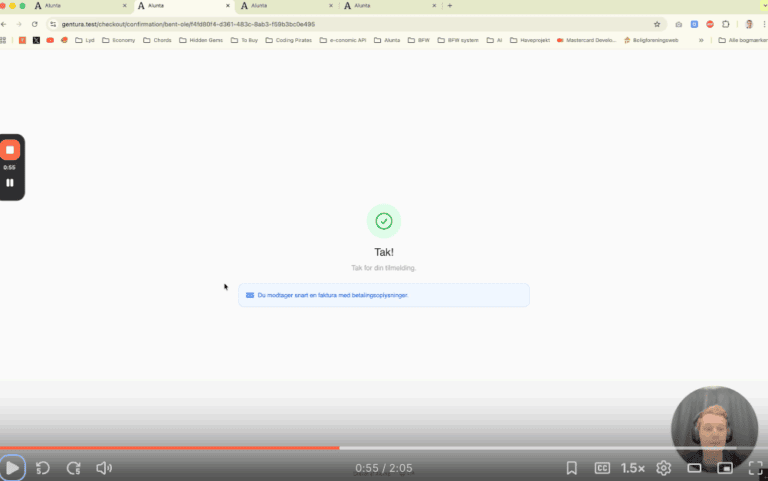Image resolution: width=768 pixels, height=481 pixels.
Task: Bookmark this moment in the video
Action: 572,467
